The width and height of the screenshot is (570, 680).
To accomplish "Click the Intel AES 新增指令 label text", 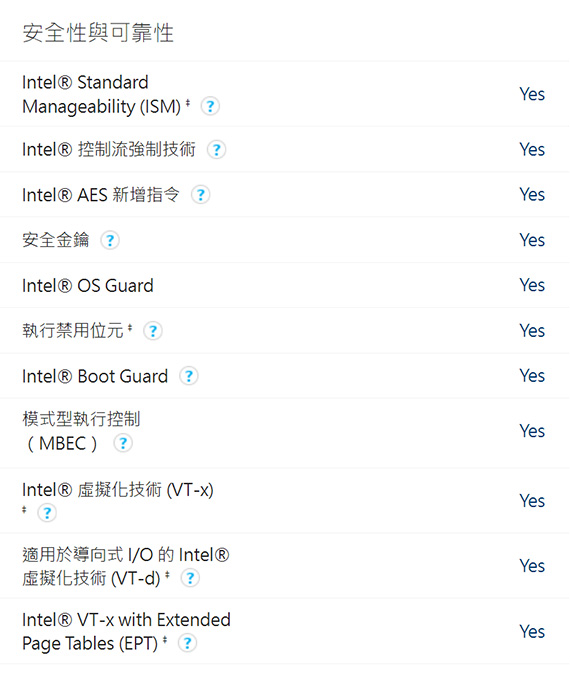I will 101,195.
